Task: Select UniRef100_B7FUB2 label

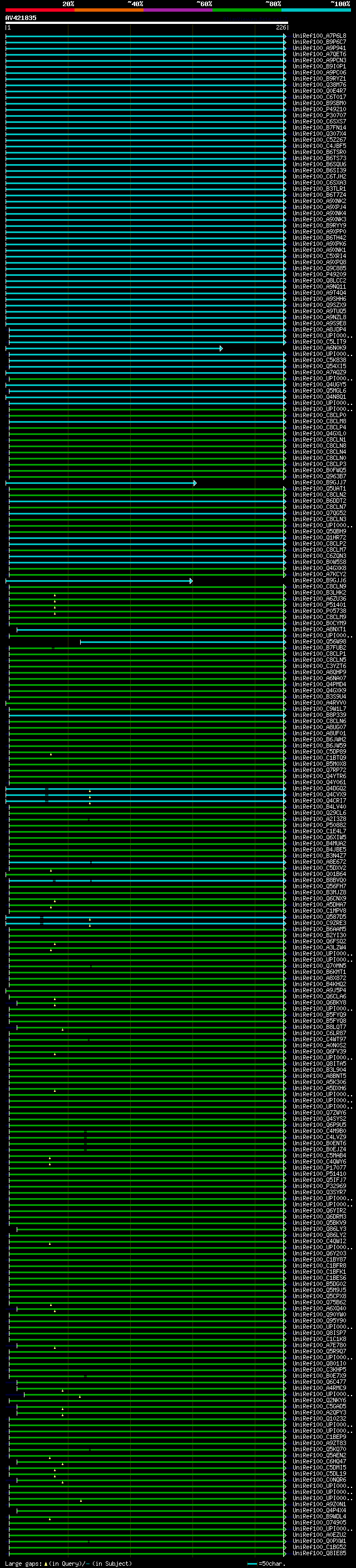Action: pyautogui.click(x=319, y=647)
